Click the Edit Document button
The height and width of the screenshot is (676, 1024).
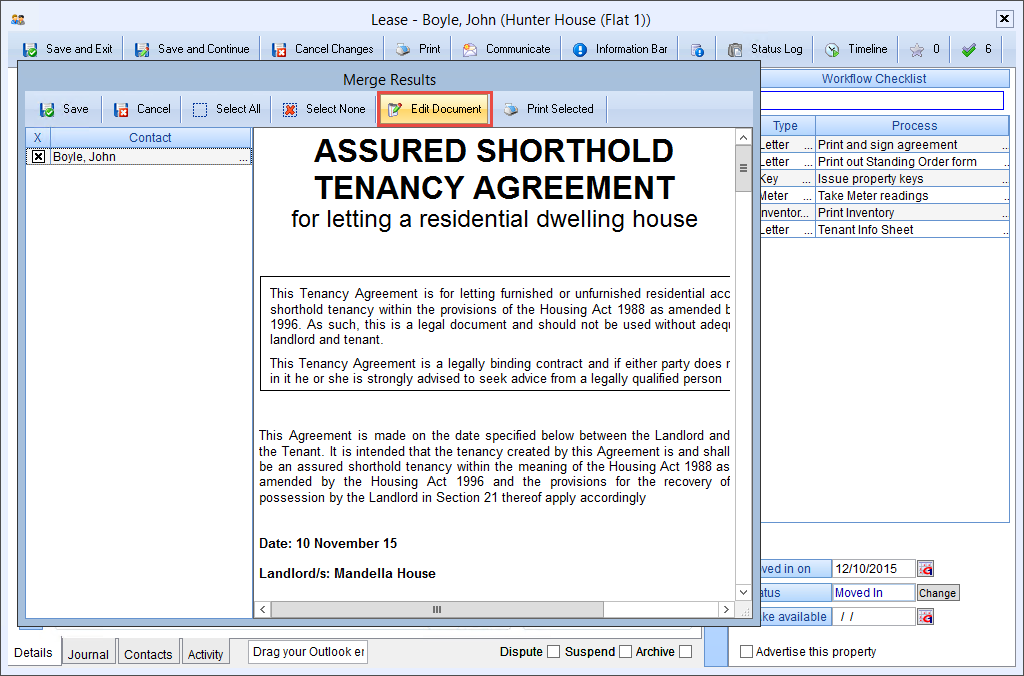click(x=435, y=109)
